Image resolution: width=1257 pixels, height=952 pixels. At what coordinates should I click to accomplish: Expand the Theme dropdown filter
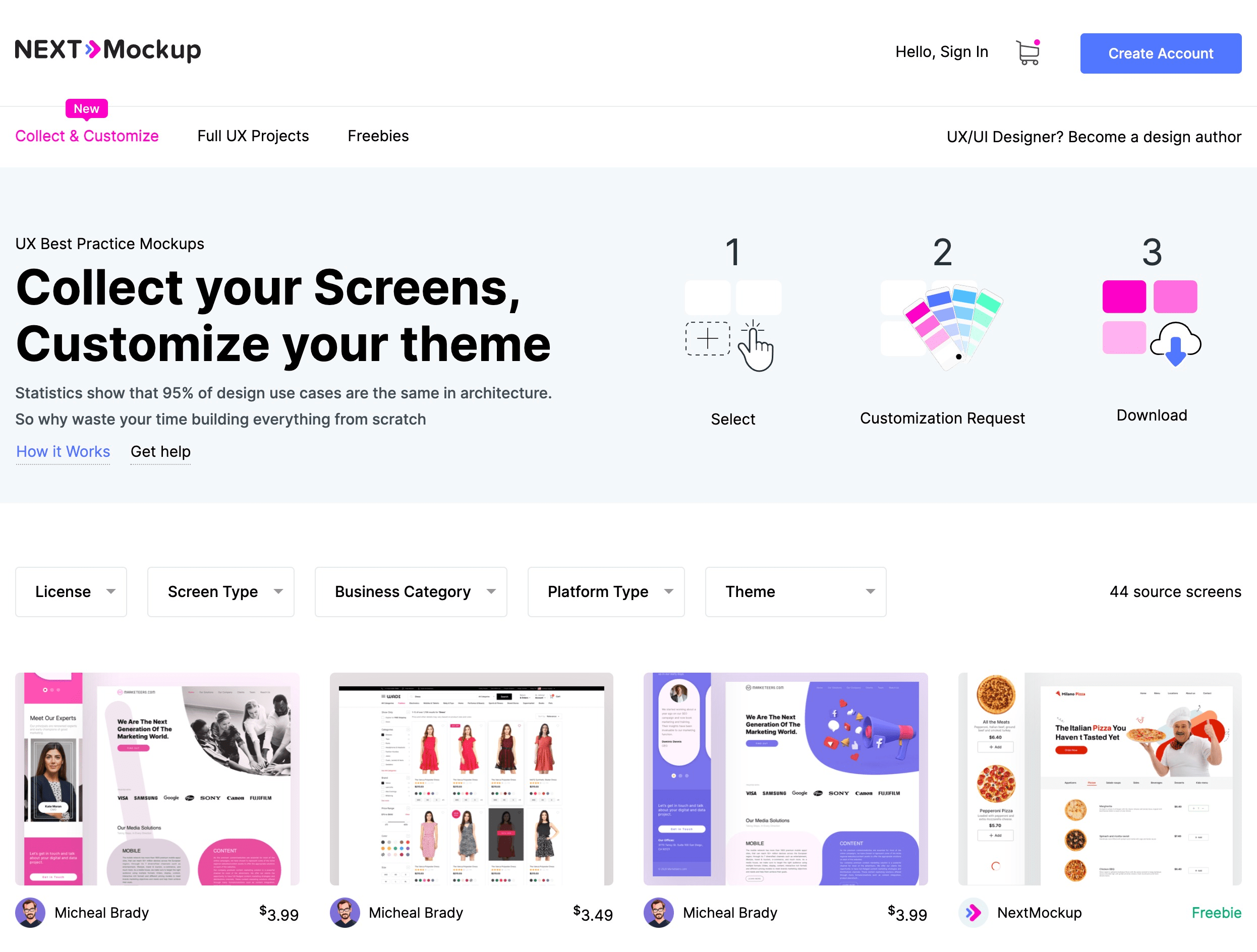pyautogui.click(x=795, y=591)
